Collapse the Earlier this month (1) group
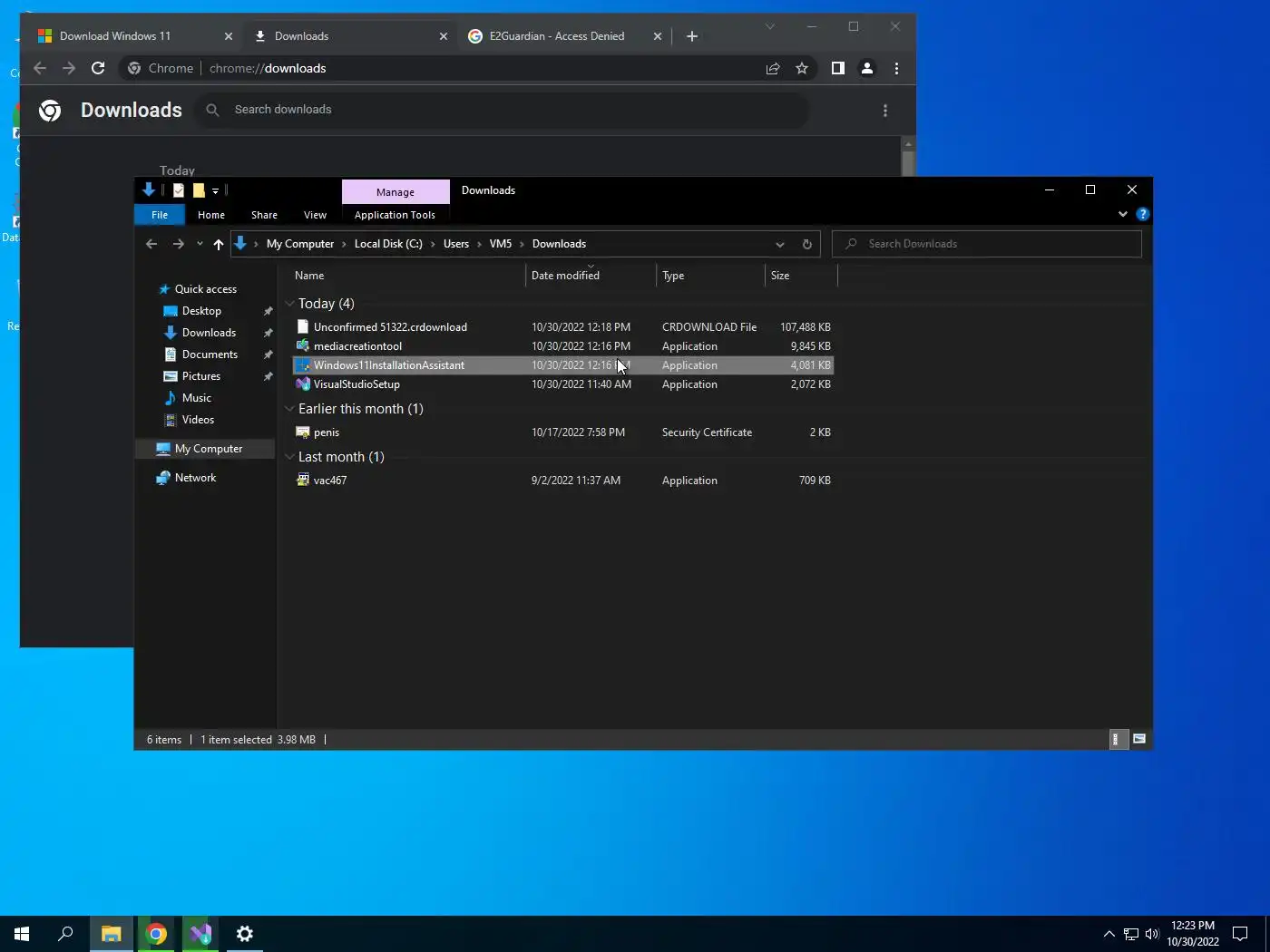Screen dimensions: 1270x952 coord(289,409)
